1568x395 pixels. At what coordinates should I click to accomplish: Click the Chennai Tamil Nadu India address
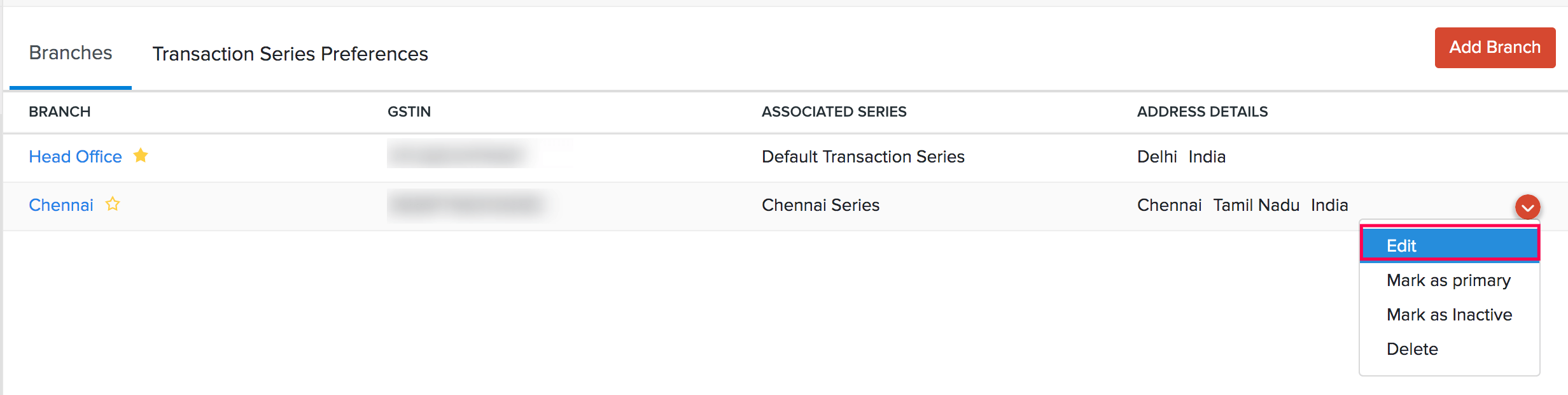pos(1242,205)
